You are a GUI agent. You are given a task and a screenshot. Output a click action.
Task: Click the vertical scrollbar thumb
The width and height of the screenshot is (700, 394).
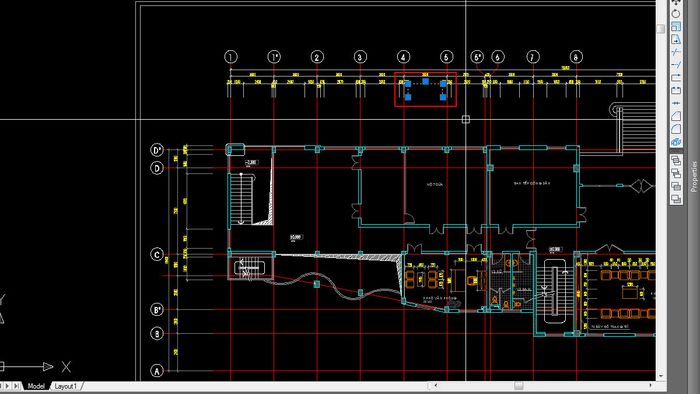pos(661,28)
